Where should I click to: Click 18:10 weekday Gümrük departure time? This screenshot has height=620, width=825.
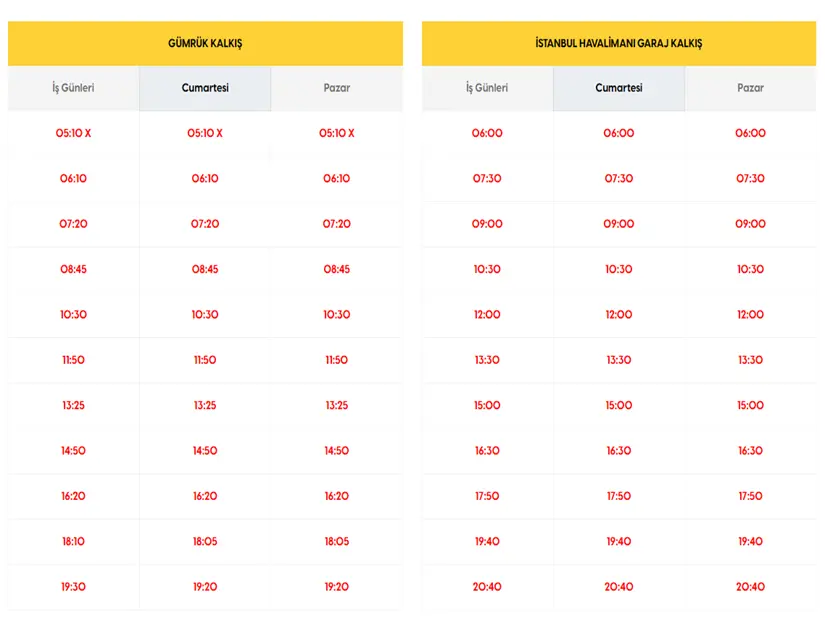pyautogui.click(x=73, y=542)
